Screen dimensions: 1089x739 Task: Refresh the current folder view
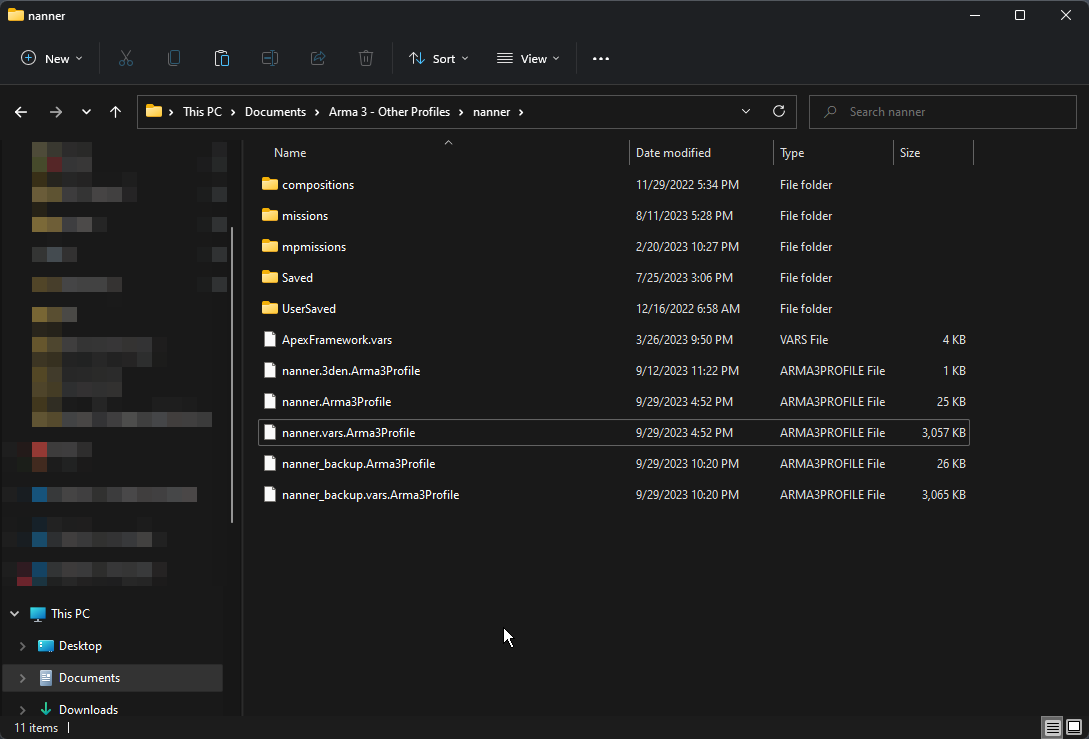[779, 112]
